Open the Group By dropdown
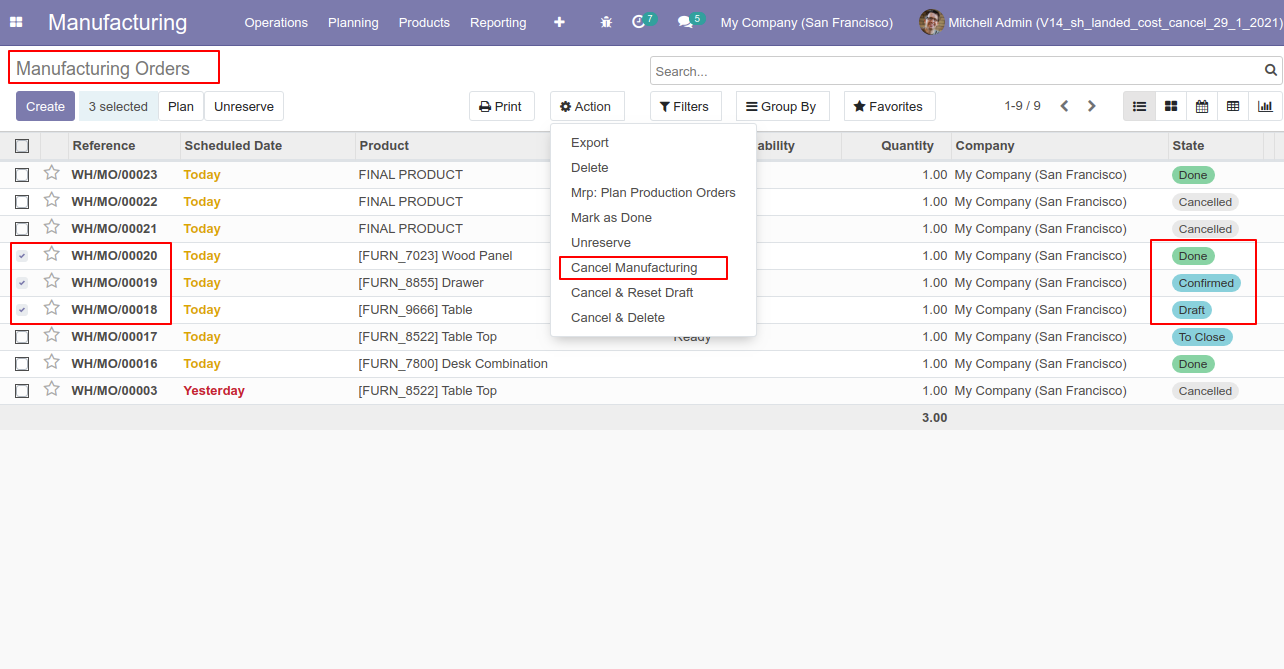The image size is (1284, 669). coord(781,107)
